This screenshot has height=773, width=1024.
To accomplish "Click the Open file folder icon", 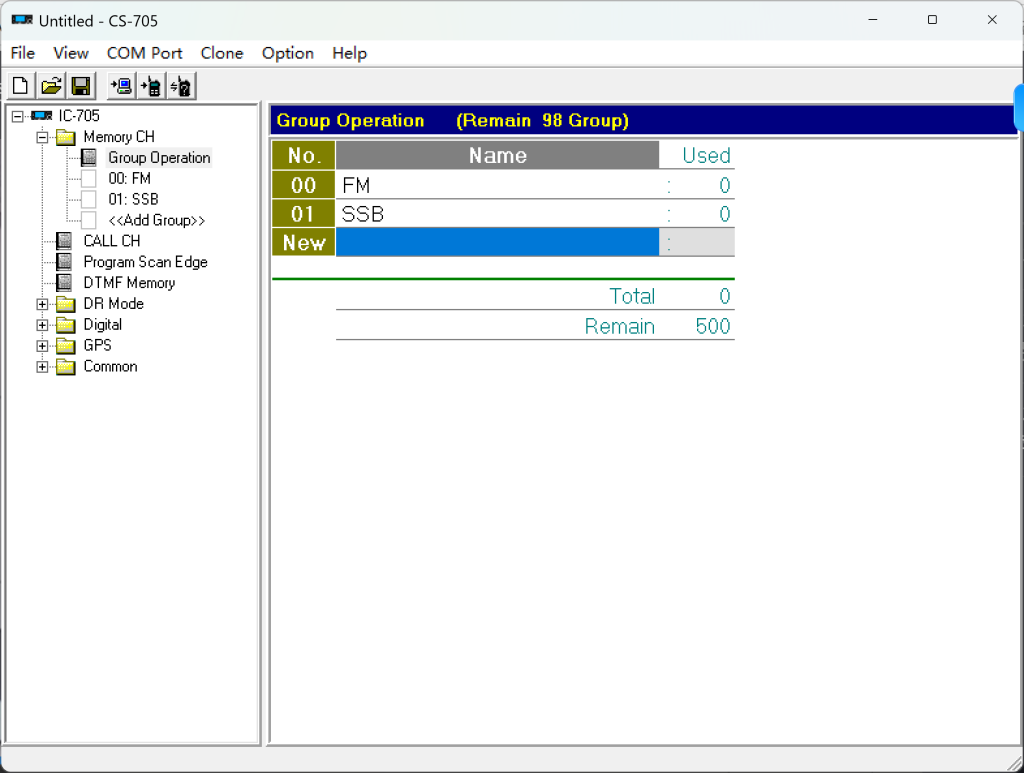I will 51,86.
